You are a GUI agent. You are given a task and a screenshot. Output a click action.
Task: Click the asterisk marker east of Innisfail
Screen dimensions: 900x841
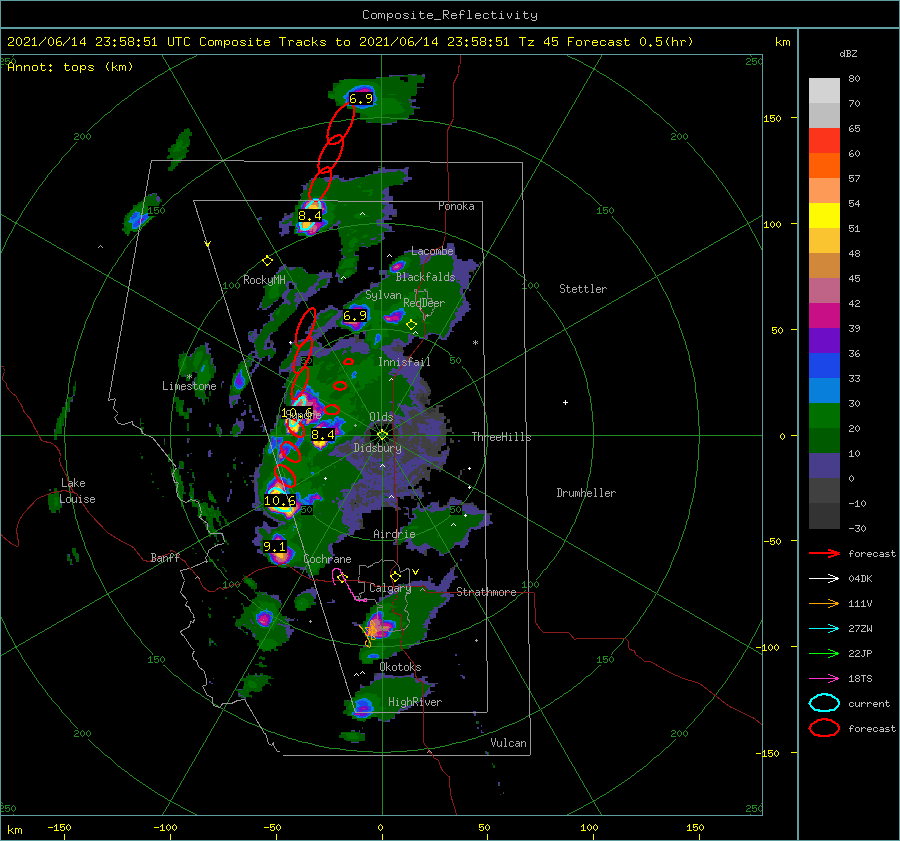pos(475,343)
